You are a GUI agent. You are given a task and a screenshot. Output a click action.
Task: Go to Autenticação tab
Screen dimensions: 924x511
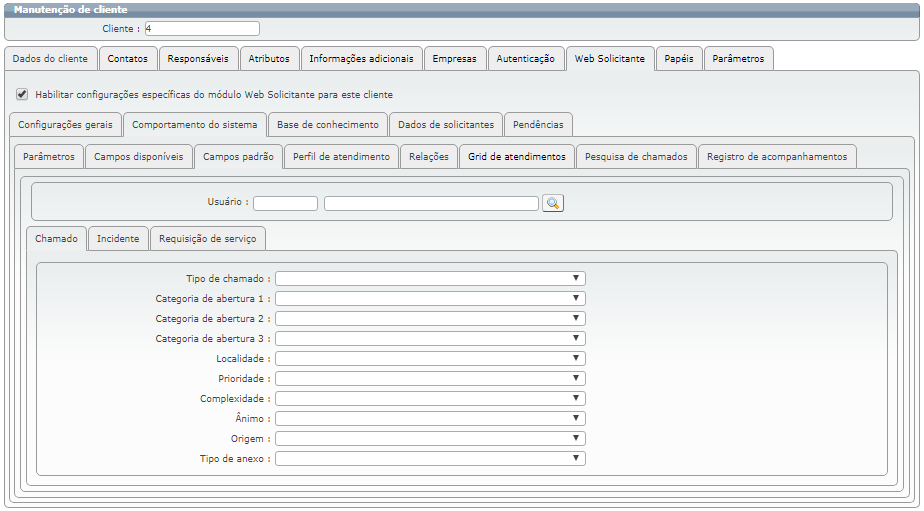526,59
